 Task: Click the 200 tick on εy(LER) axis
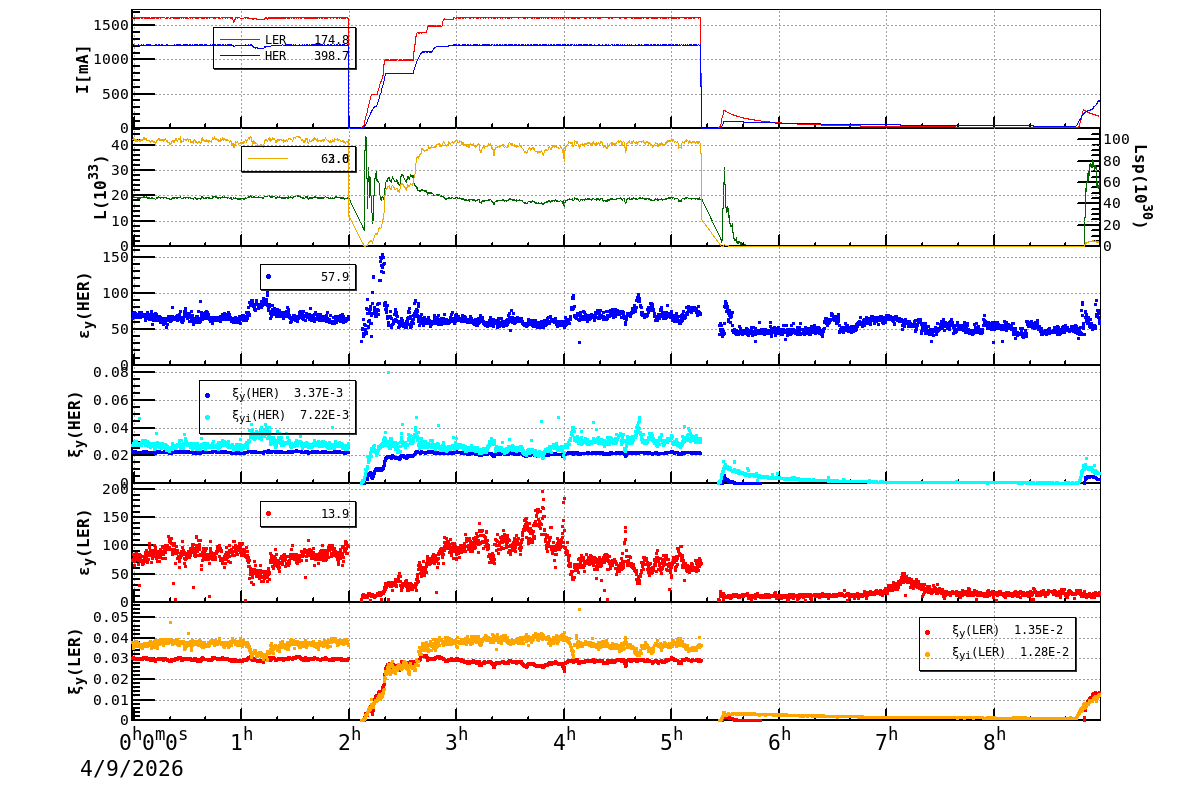pos(115,490)
